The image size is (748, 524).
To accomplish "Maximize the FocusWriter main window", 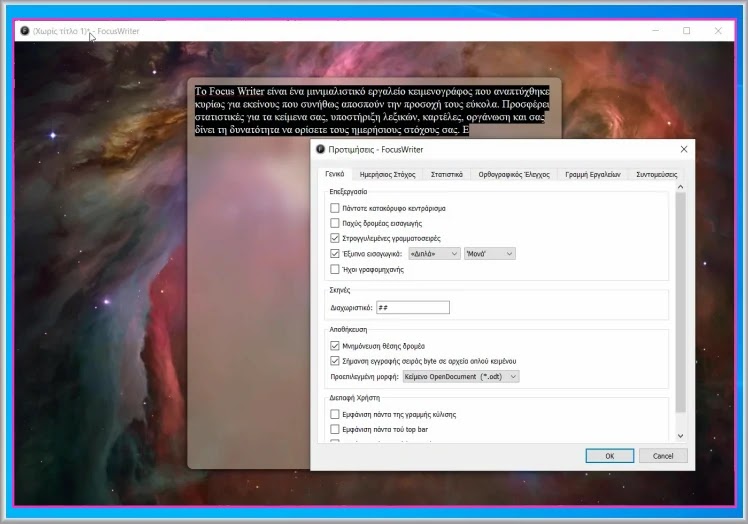I will 686,31.
